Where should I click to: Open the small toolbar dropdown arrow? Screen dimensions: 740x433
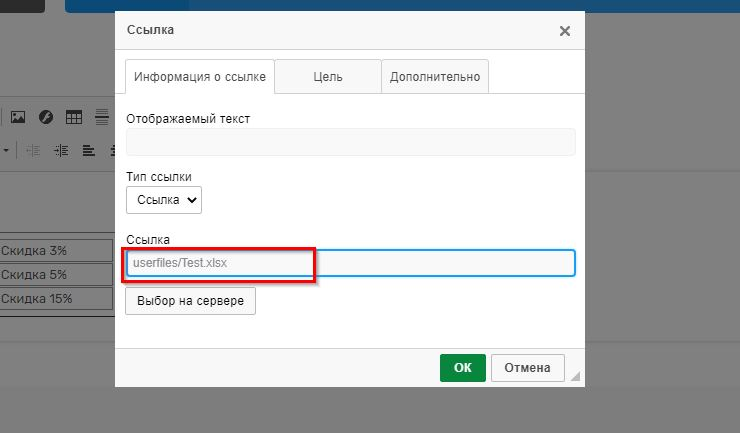(5, 150)
